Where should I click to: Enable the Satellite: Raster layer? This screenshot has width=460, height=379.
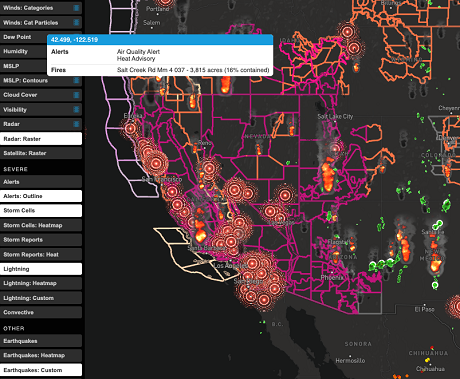pyautogui.click(x=41, y=153)
